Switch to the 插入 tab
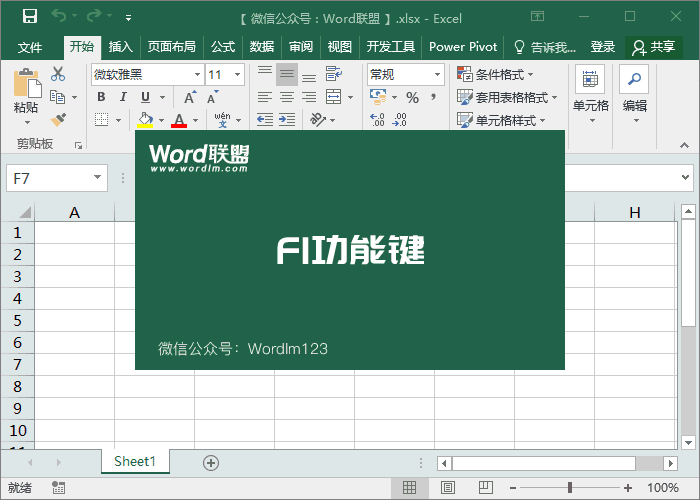Image resolution: width=700 pixels, height=500 pixels. coord(121,47)
